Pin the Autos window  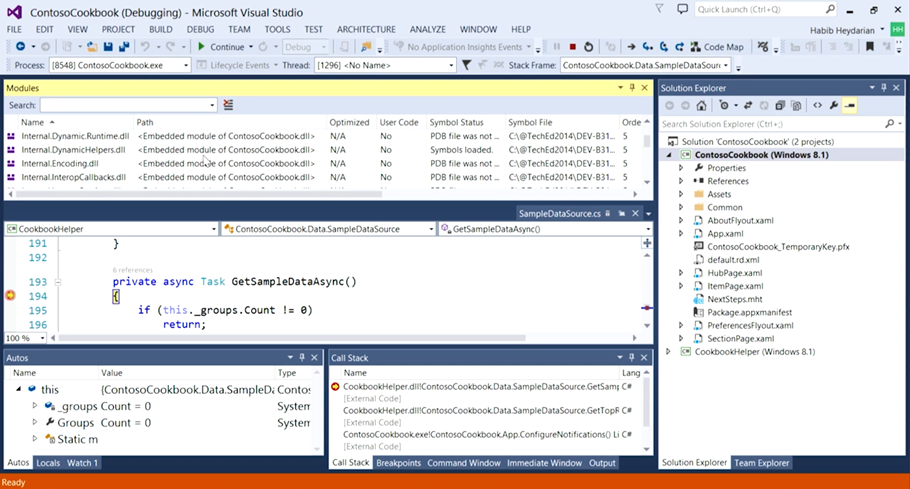(x=302, y=358)
